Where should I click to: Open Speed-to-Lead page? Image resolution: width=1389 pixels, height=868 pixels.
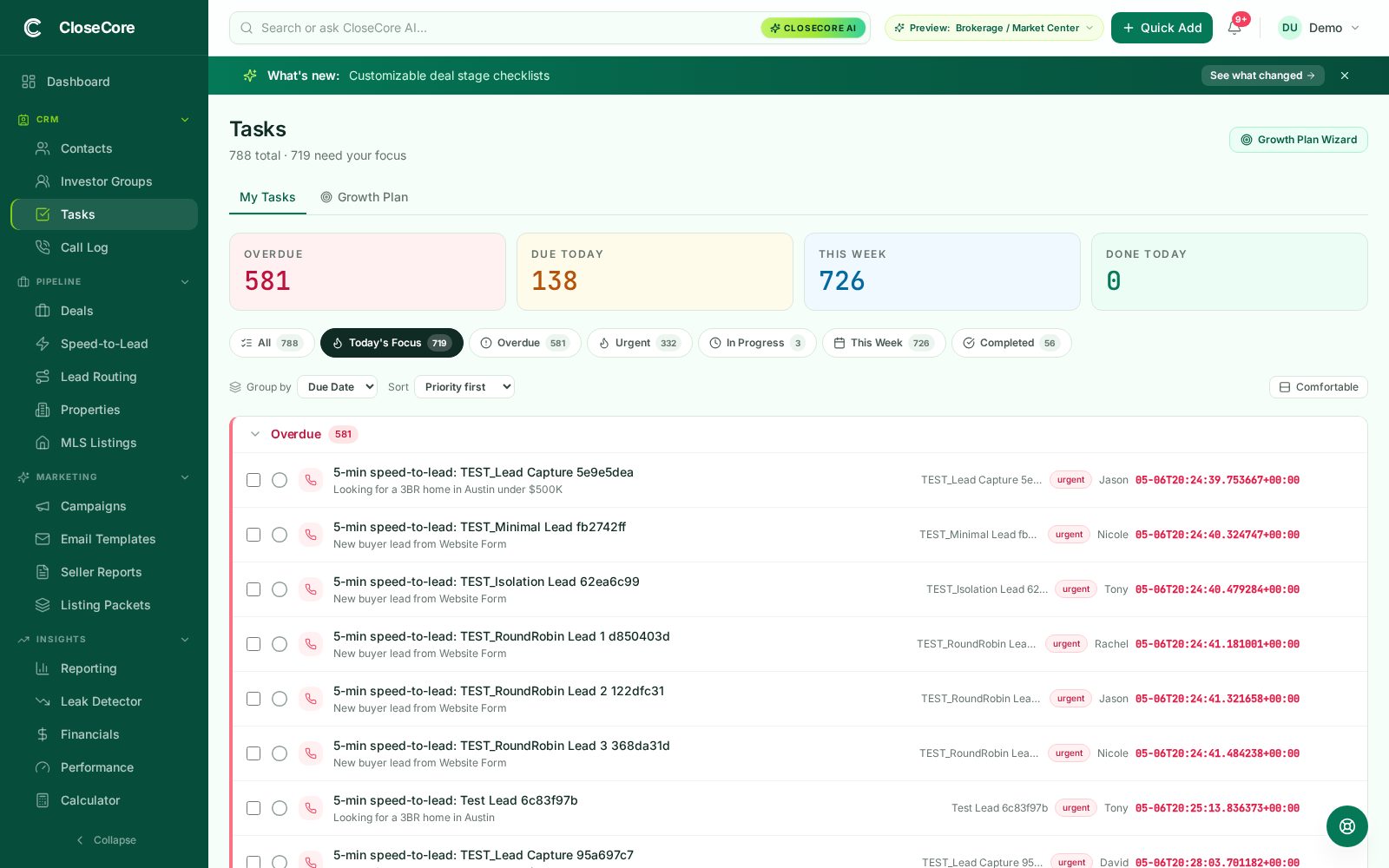coord(104,344)
